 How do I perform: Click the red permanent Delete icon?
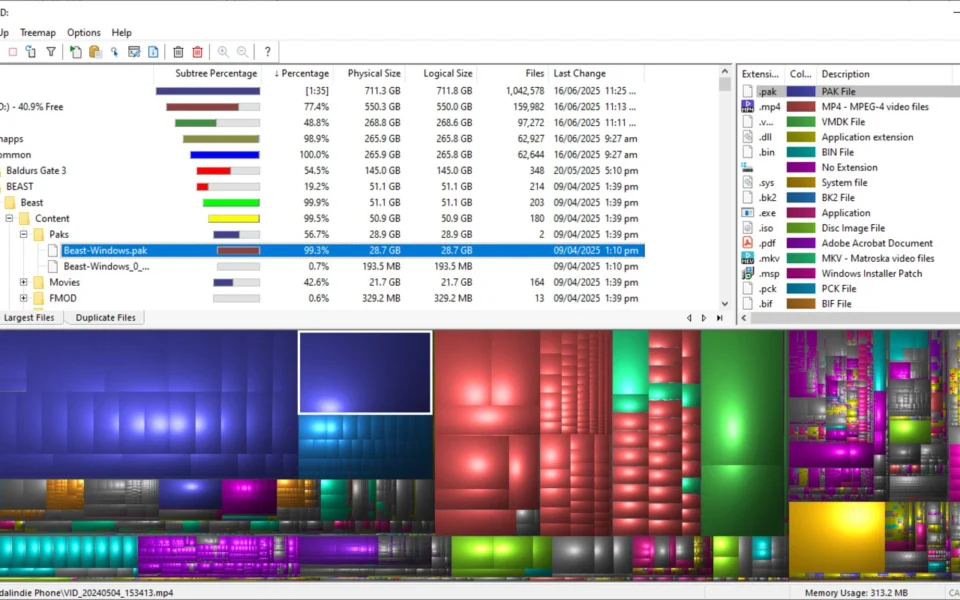[197, 52]
